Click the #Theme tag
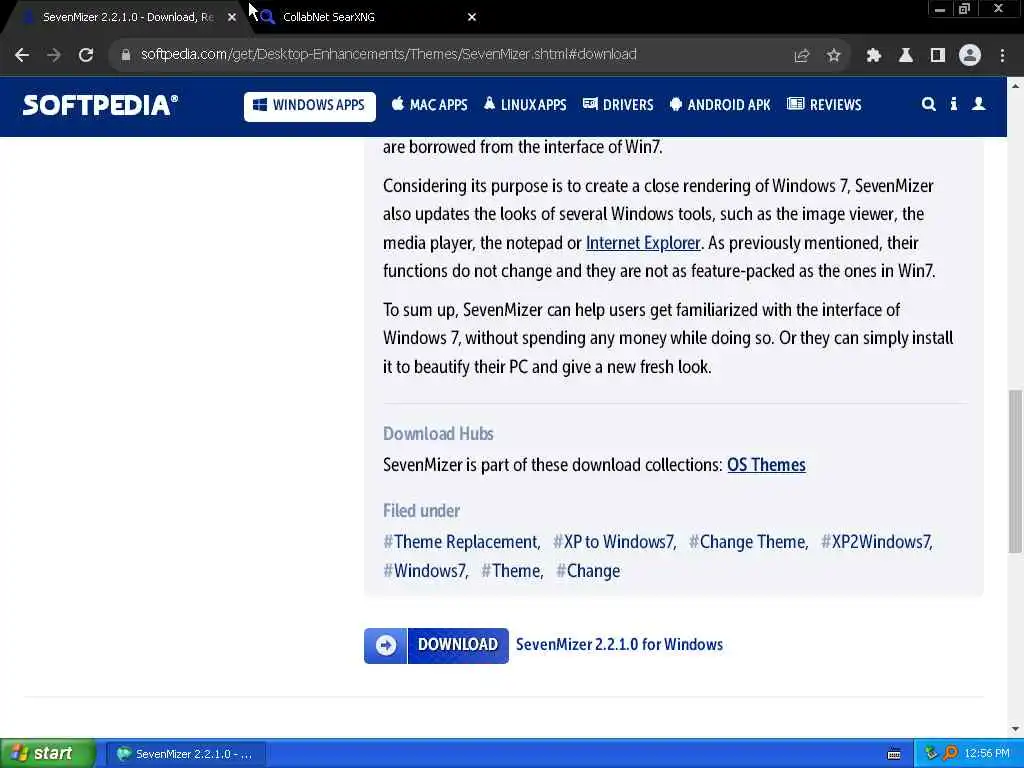The height and width of the screenshot is (768, 1024). point(512,571)
